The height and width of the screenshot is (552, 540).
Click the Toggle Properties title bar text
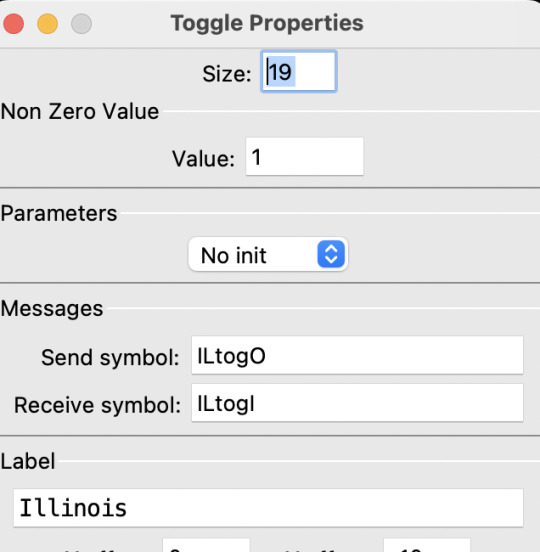267,23
